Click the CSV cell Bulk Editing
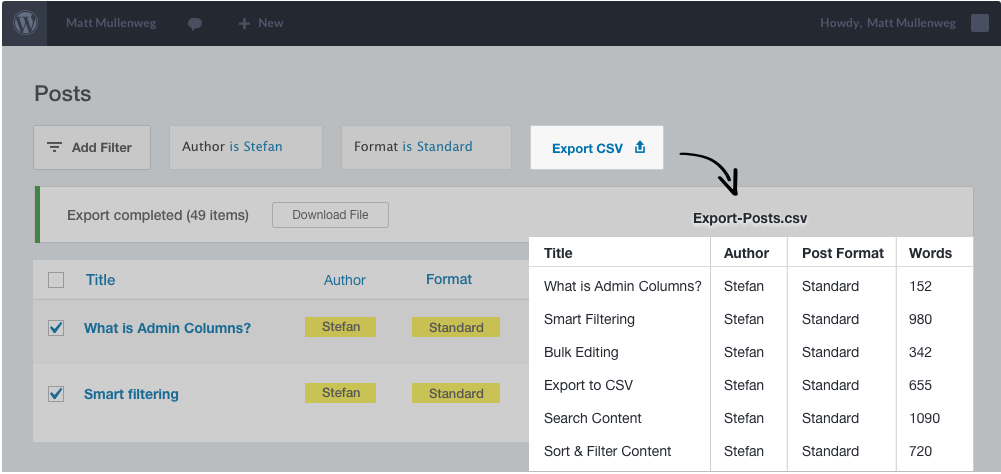1001x474 pixels. pos(581,352)
